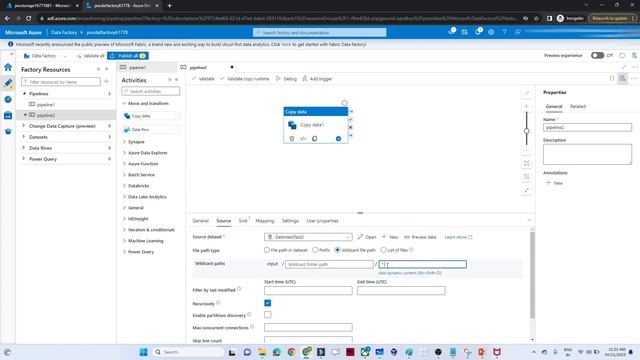Uncheck the Recursively checkbox
The image size is (640, 360).
tap(267, 303)
